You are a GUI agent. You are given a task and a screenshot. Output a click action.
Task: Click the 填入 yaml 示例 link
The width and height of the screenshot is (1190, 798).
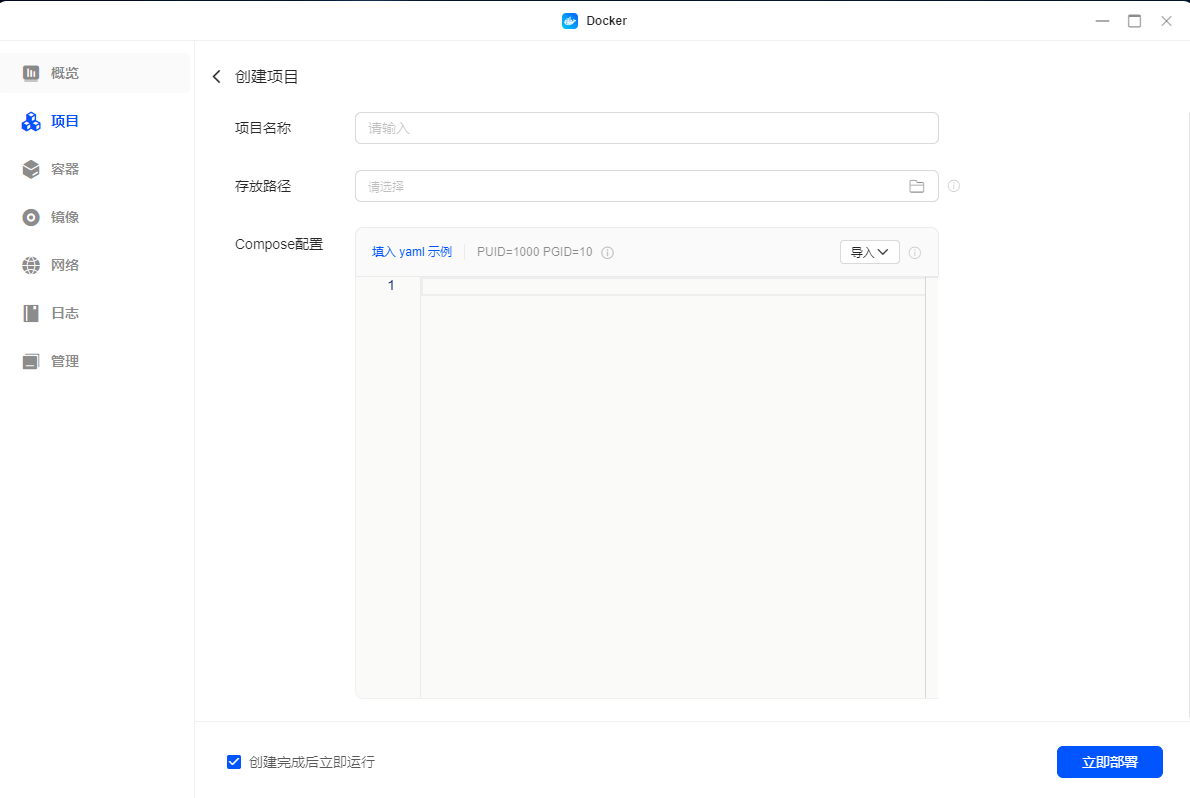click(411, 252)
